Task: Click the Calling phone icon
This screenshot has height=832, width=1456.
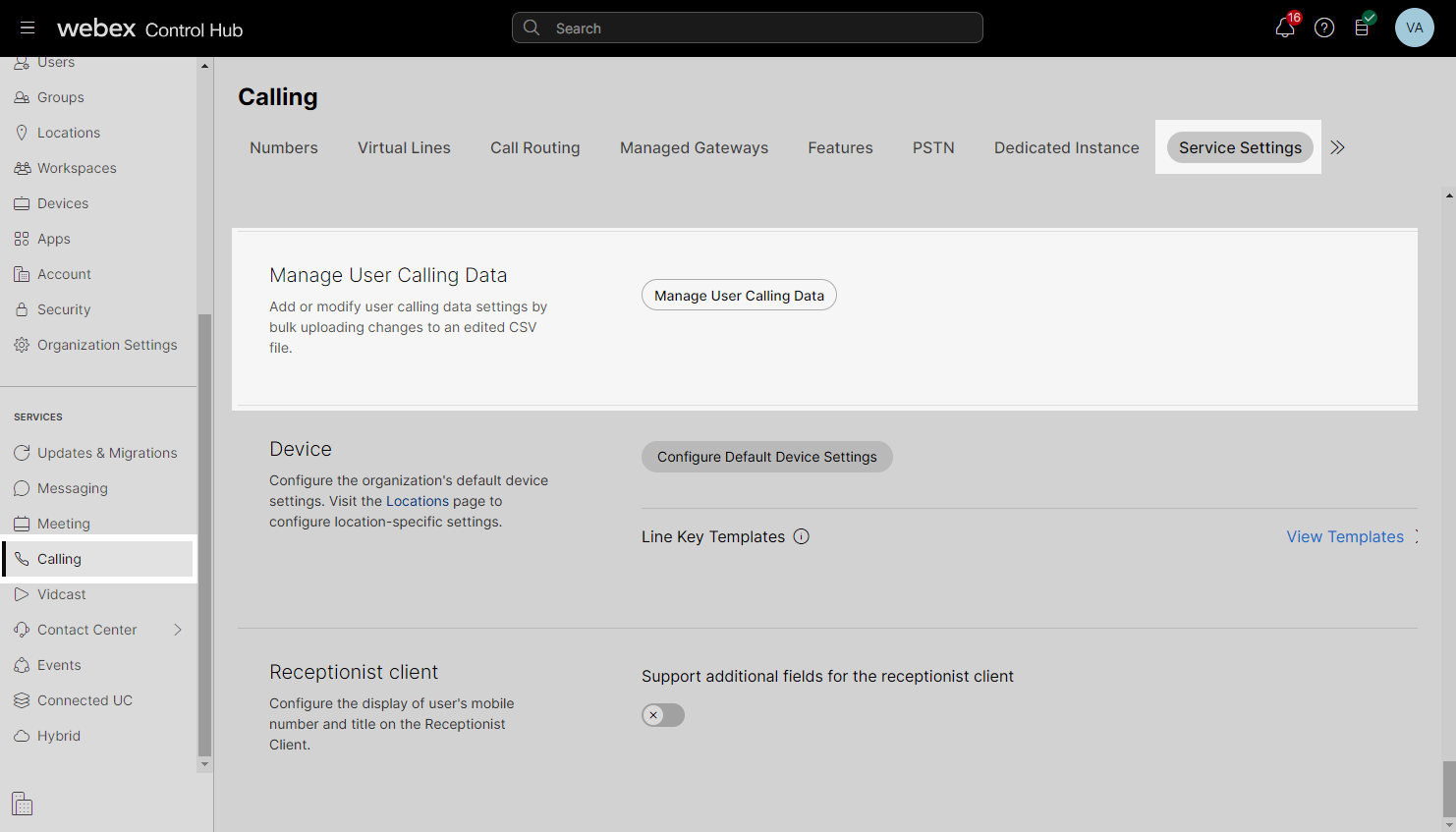Action: coord(22,559)
